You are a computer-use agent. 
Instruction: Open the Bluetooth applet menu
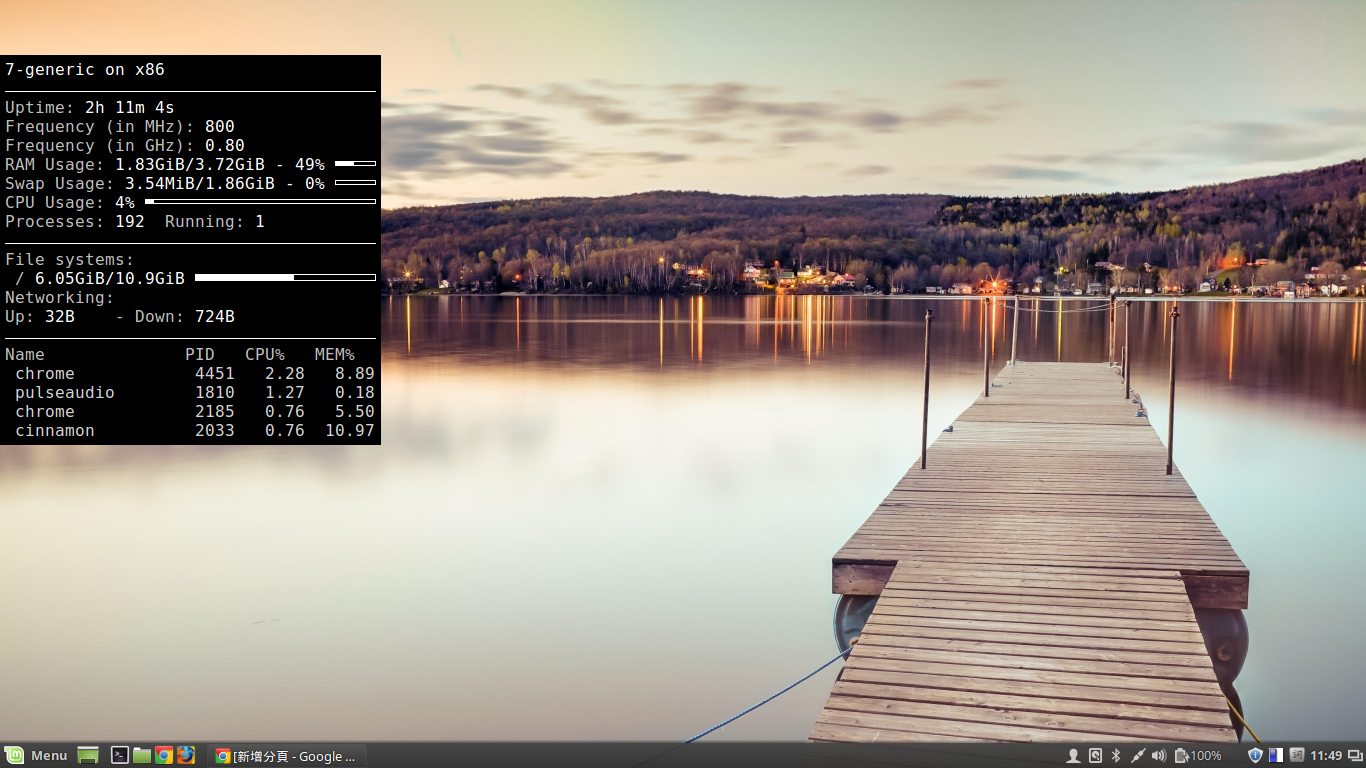pos(1116,756)
